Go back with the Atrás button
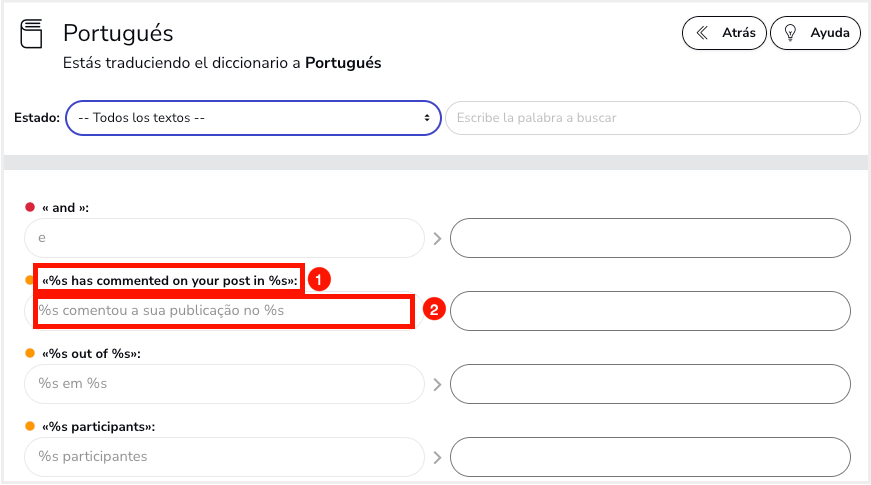871x485 pixels. click(x=724, y=33)
